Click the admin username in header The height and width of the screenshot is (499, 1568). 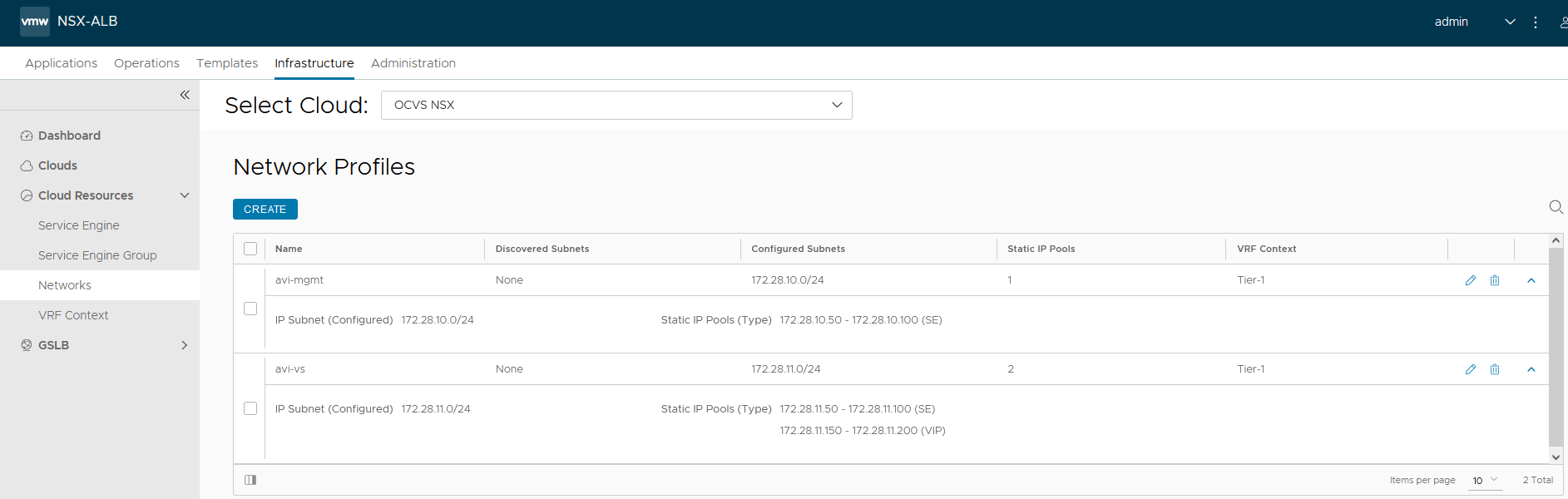1452,22
